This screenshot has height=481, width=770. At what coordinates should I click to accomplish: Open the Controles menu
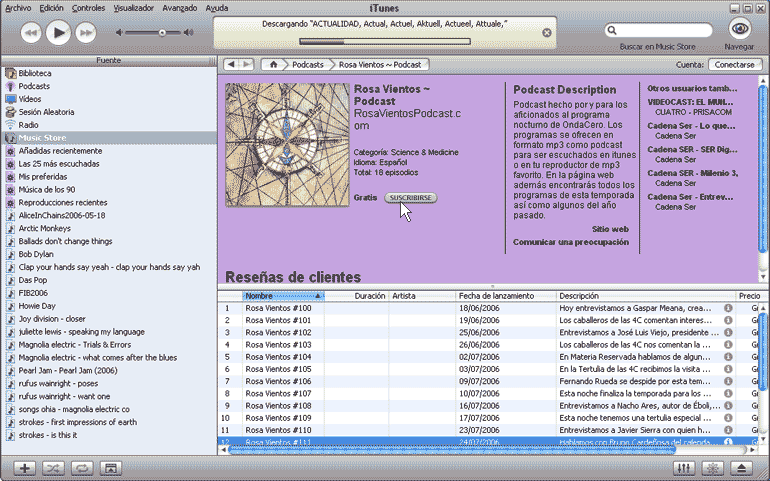click(88, 8)
